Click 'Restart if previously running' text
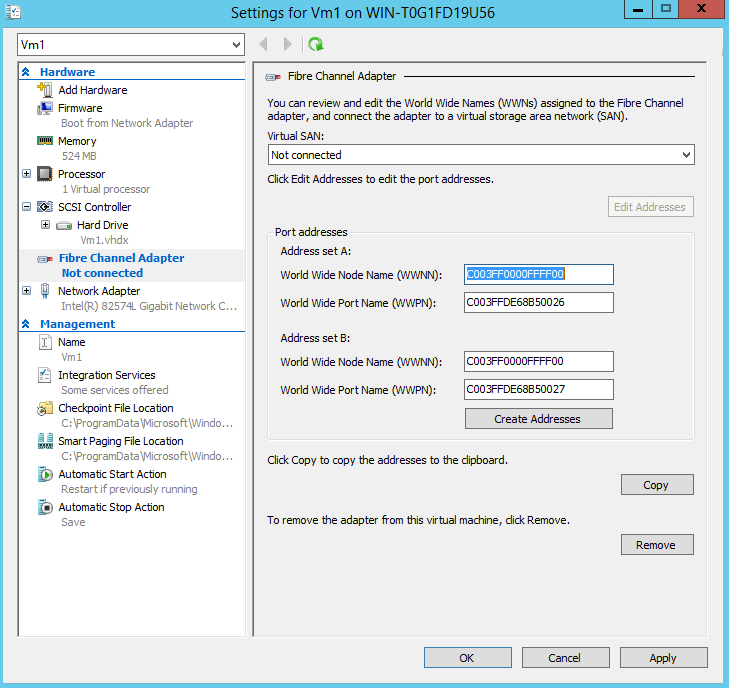Viewport: 729px width, 688px height. click(129, 490)
